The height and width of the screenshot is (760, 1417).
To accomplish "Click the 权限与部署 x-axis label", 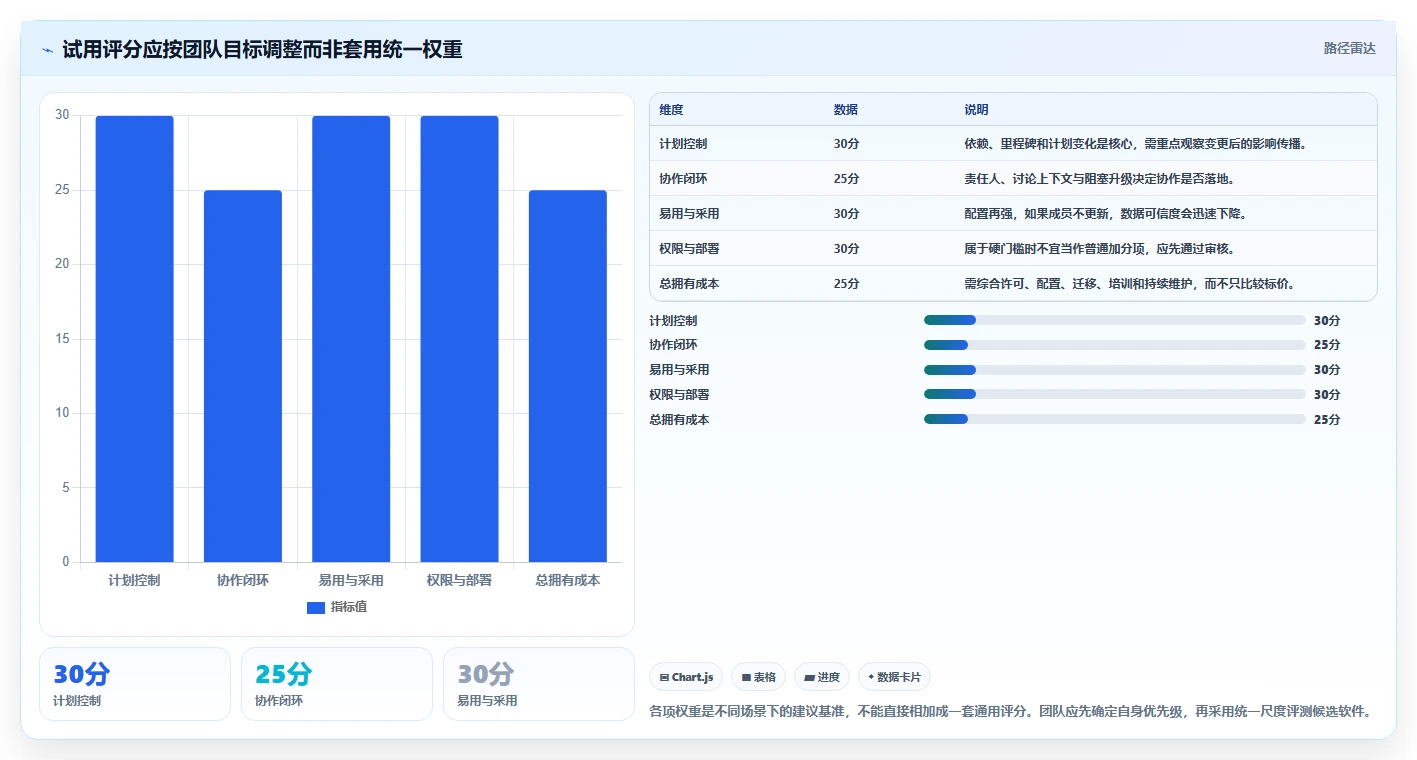I will pyautogui.click(x=460, y=580).
